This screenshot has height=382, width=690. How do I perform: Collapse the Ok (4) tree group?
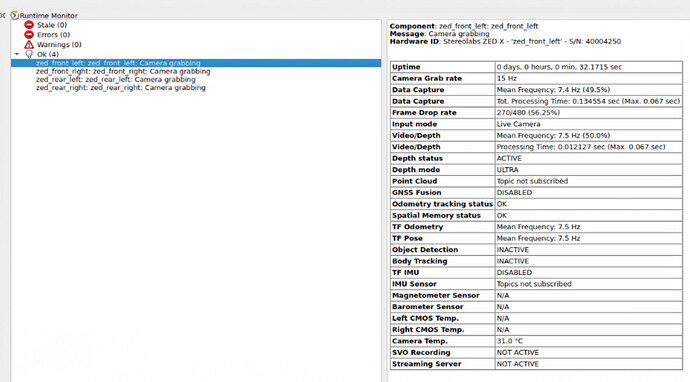(17, 54)
